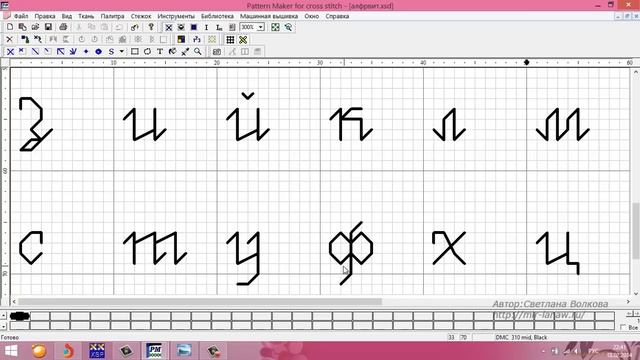The image size is (640, 360).
Task: Open the Справка menu
Action: pos(337,16)
